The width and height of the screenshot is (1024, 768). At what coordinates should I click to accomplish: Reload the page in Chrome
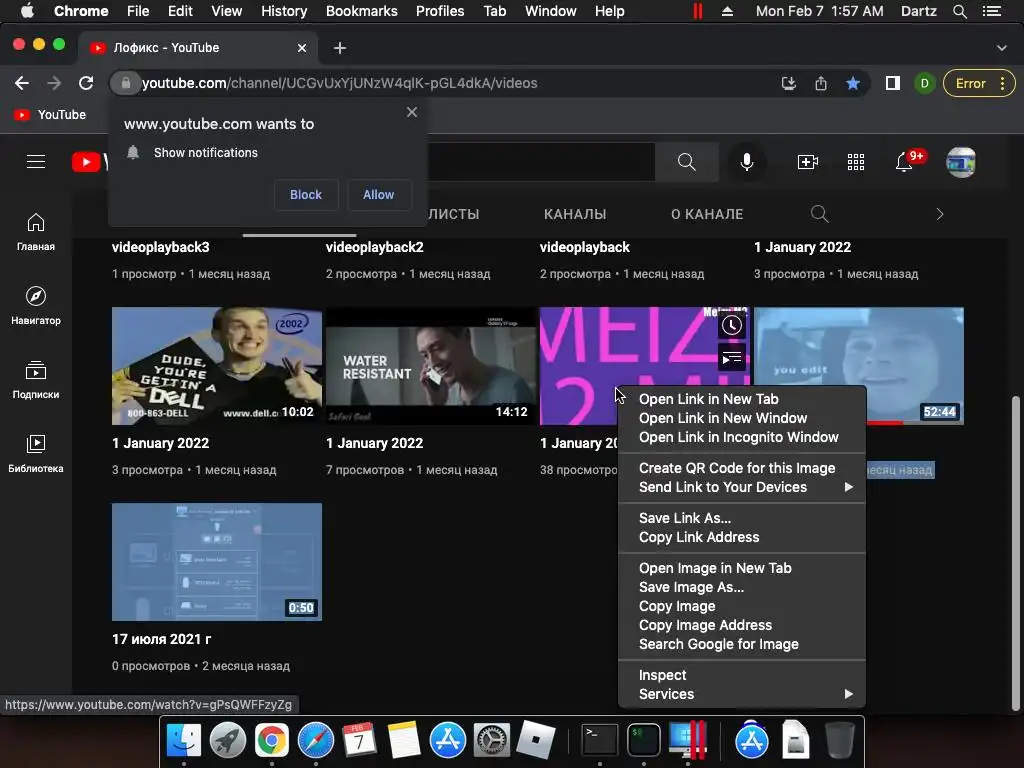coord(86,83)
